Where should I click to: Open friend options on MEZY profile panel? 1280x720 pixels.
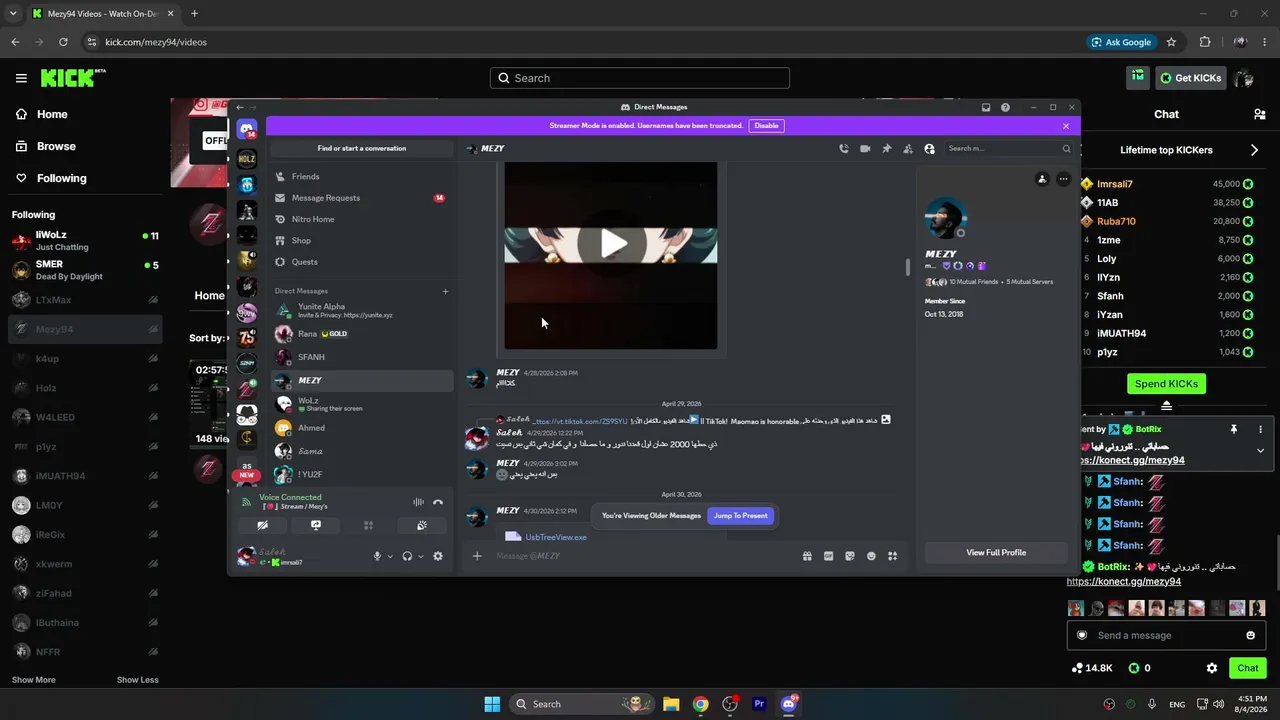click(1042, 179)
